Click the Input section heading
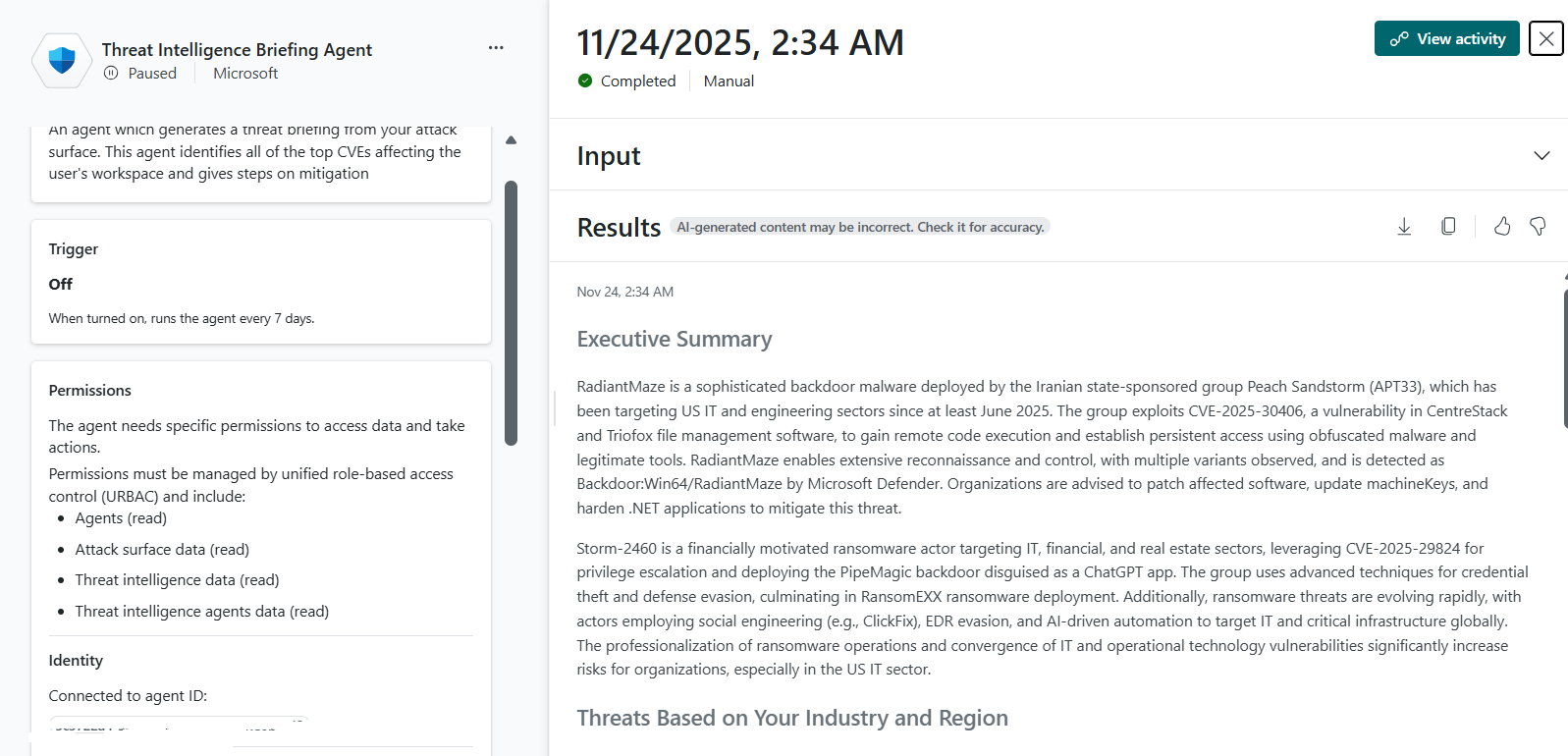Screen dimensions: 1568x756 point(609,155)
